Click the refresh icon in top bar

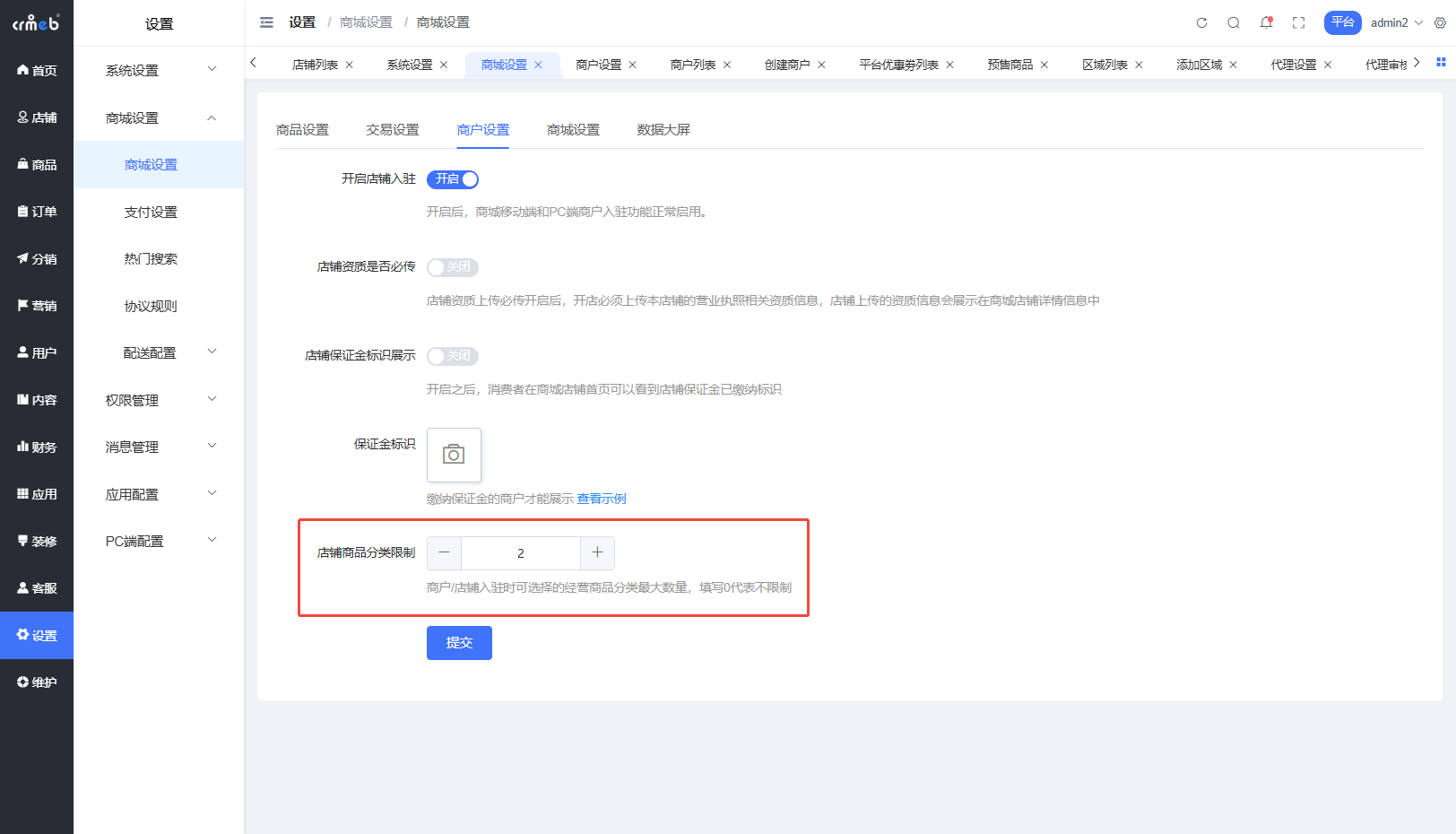tap(1201, 22)
